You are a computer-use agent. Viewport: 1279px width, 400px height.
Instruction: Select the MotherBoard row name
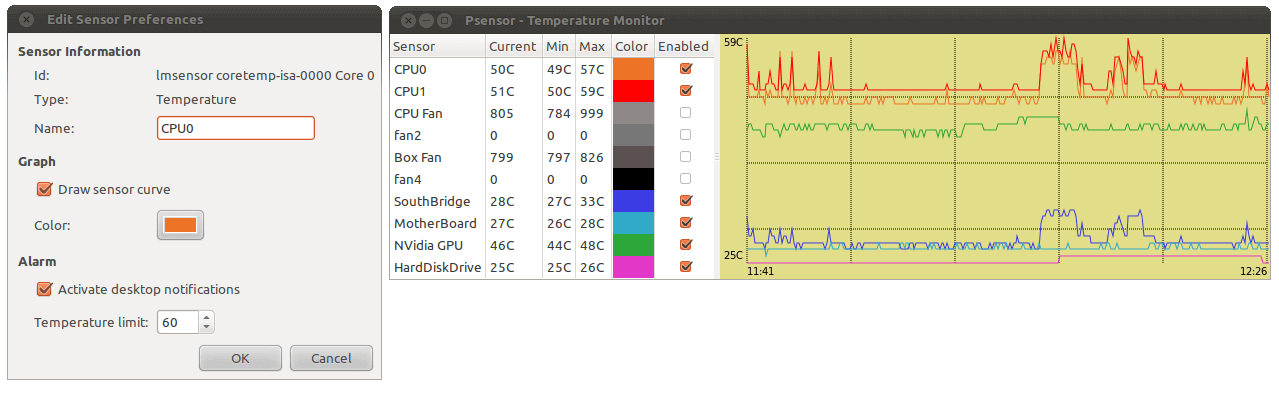click(x=432, y=223)
